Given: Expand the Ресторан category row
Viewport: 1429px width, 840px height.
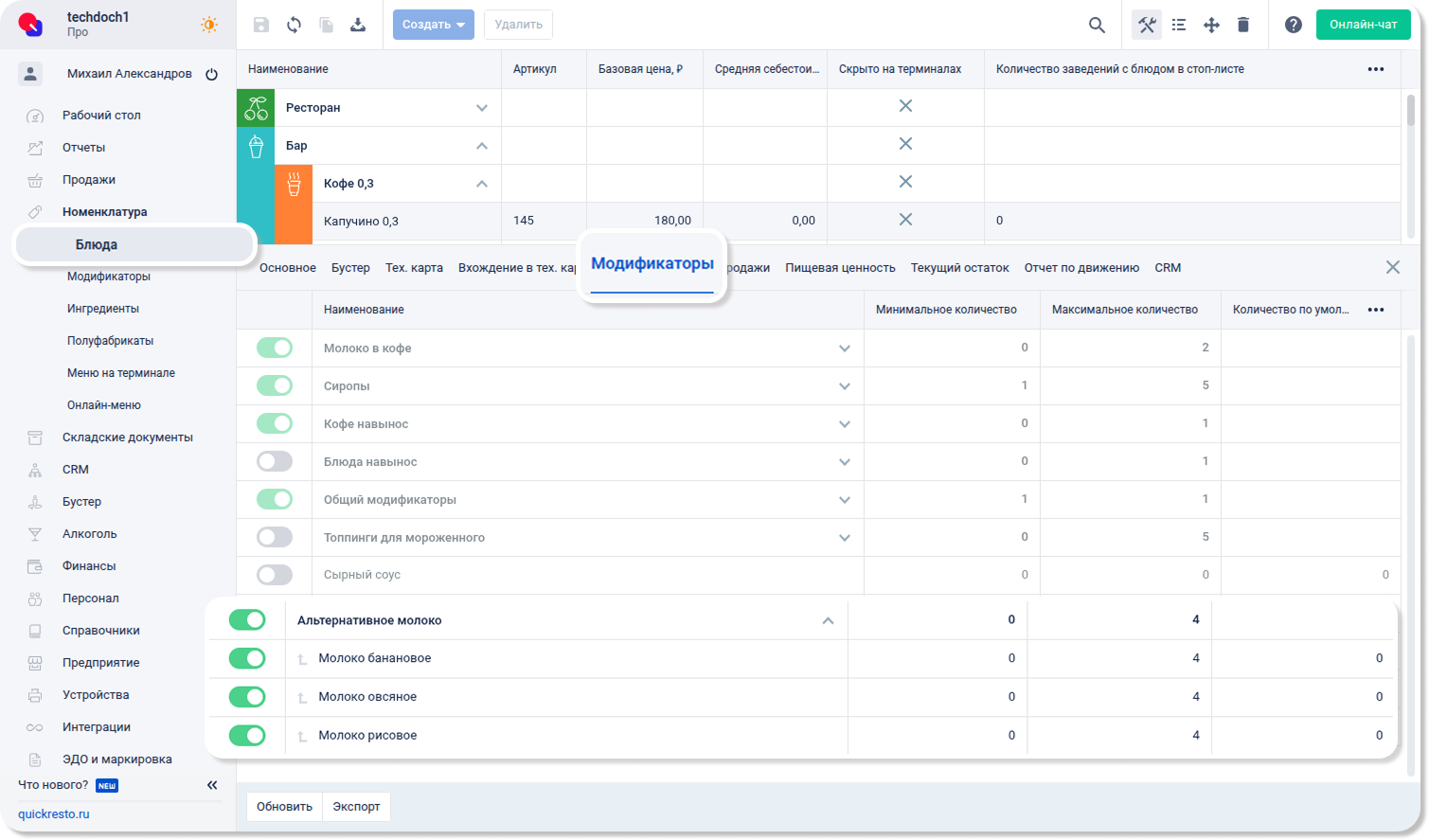Looking at the screenshot, I should click(x=482, y=108).
